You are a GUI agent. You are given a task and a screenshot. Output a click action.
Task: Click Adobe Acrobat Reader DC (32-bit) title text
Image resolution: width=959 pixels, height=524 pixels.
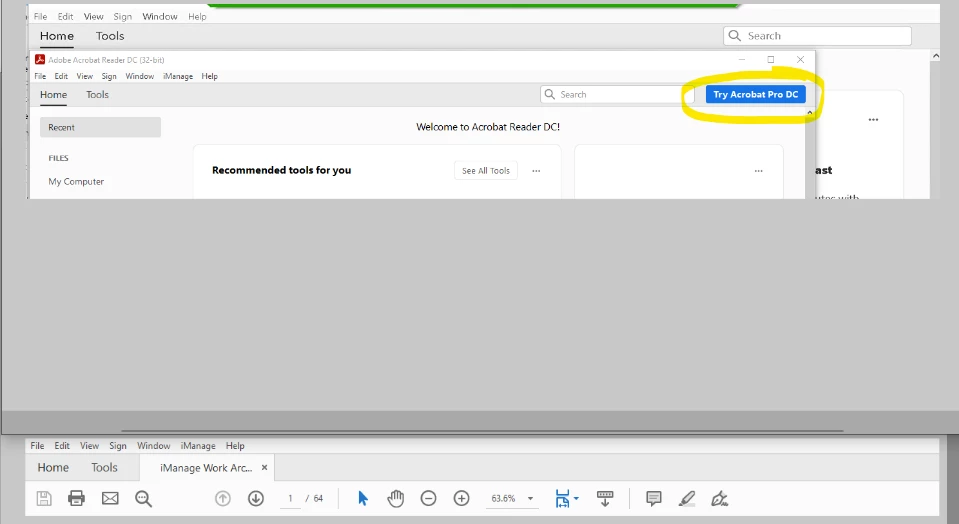tap(106, 60)
